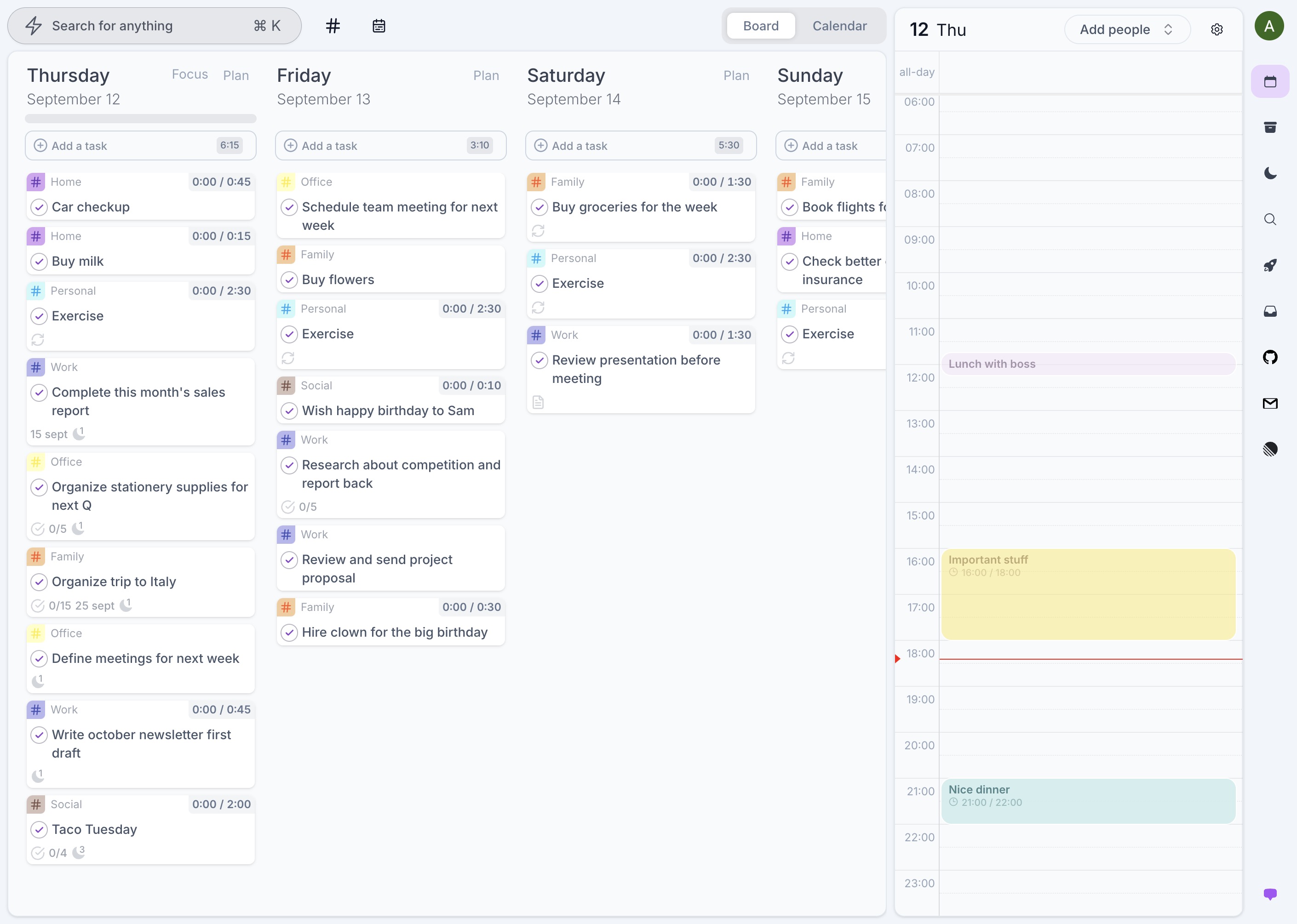The image size is (1297, 924).
Task: Open GitHub integration icon
Action: (1270, 357)
